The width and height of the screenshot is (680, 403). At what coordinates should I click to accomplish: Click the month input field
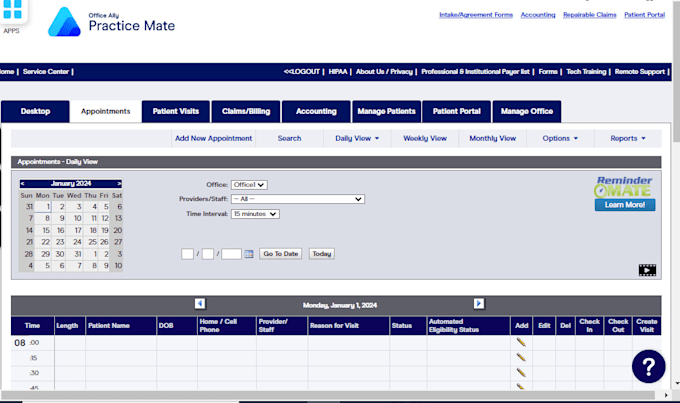(187, 254)
